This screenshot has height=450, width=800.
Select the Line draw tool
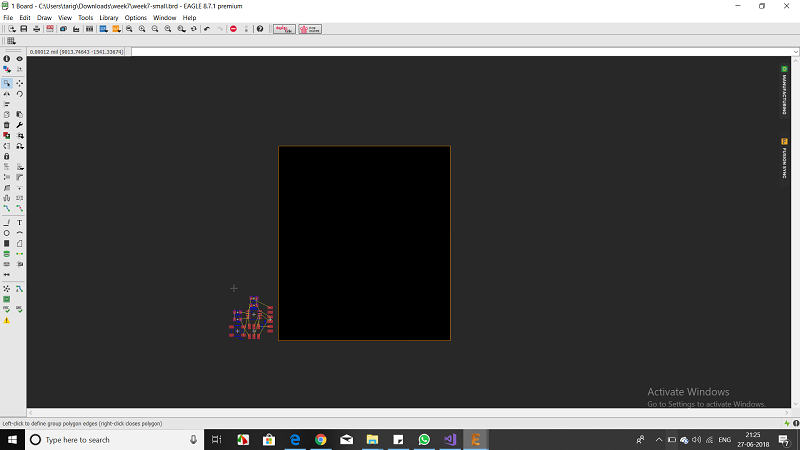tap(7, 222)
